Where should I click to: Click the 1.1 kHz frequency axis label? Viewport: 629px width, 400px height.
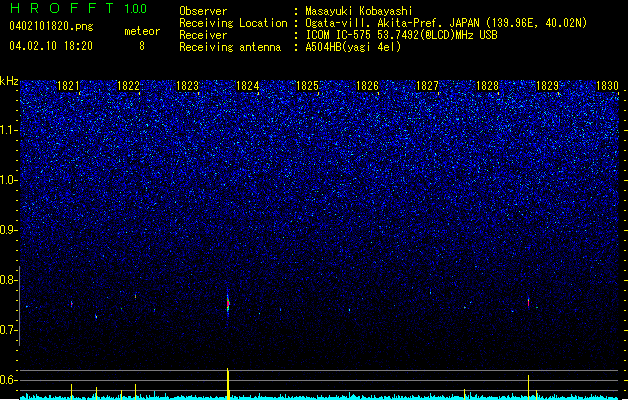coord(9,130)
